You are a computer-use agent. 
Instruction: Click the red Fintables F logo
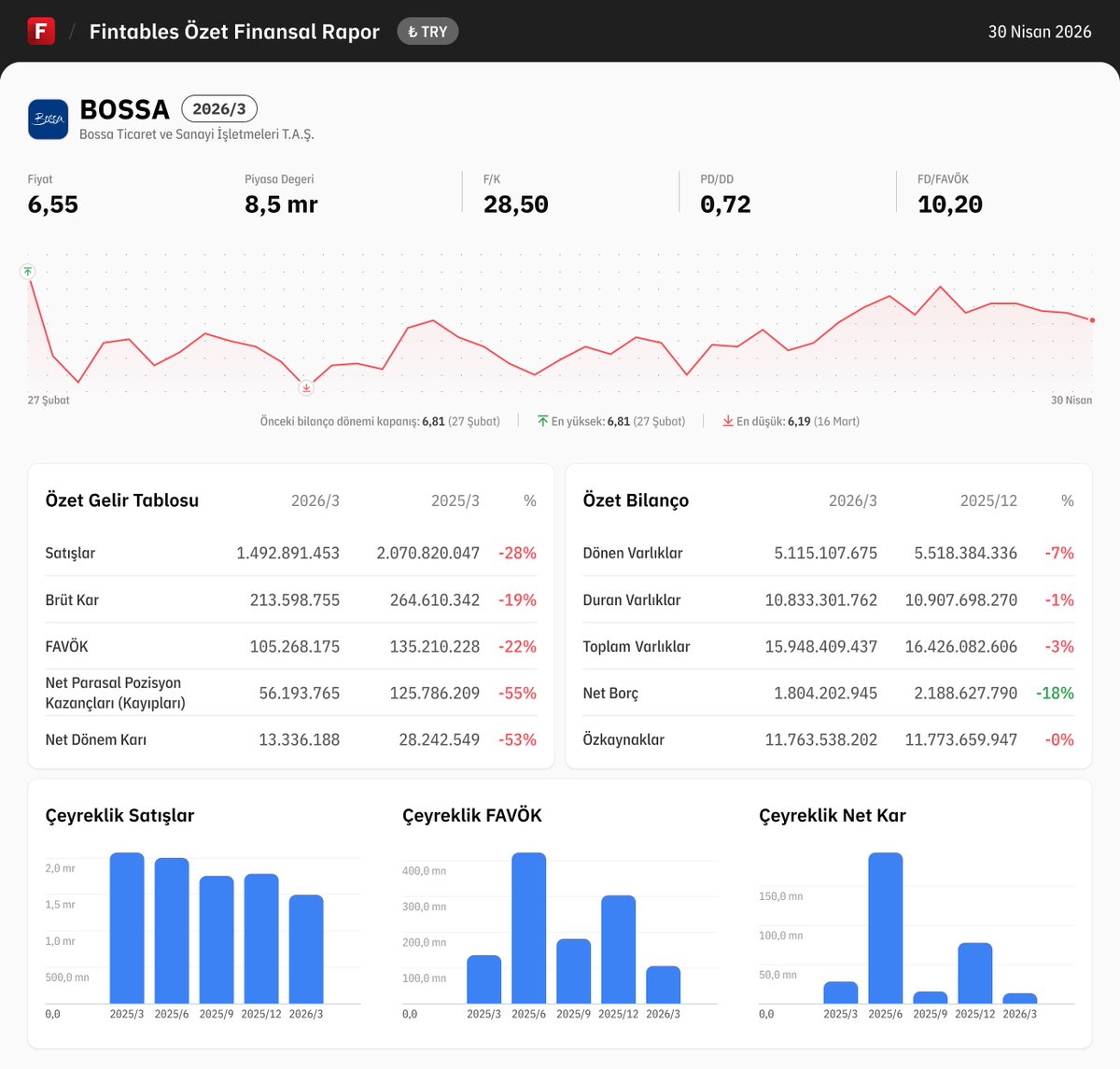(41, 31)
